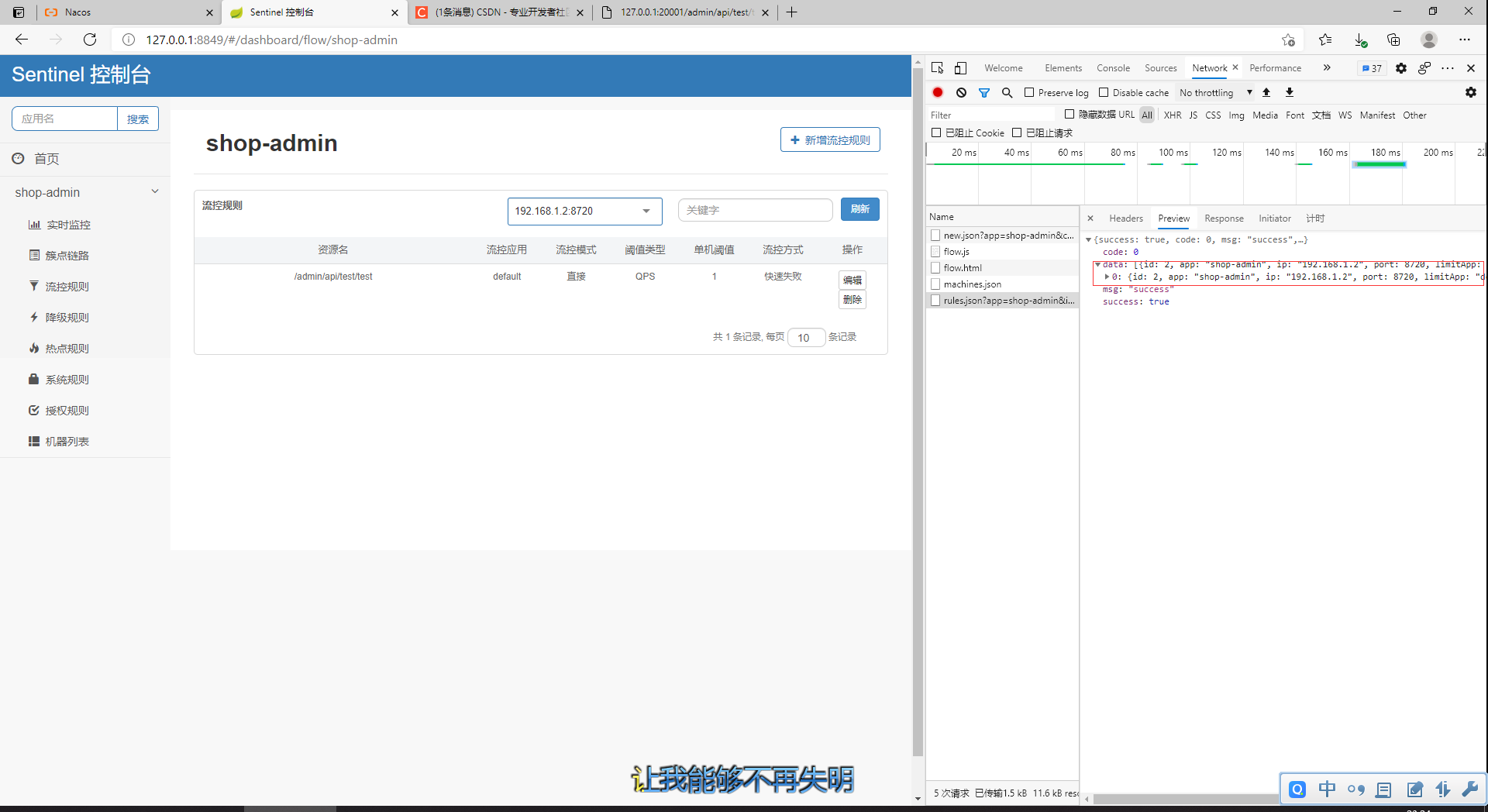Click the page vertical scrollbar thumb
This screenshot has height=812, width=1488.
pyautogui.click(x=918, y=411)
